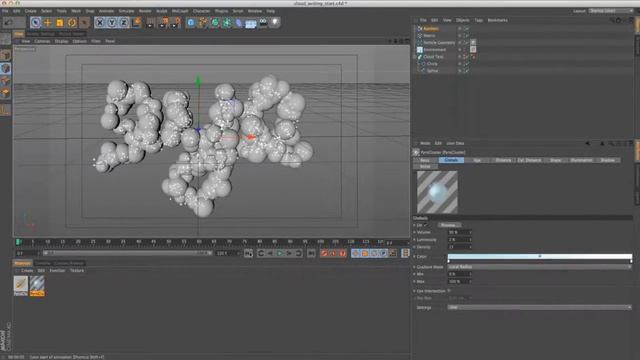Open the viewport Cameras menu
640x360 pixels.
tap(42, 41)
